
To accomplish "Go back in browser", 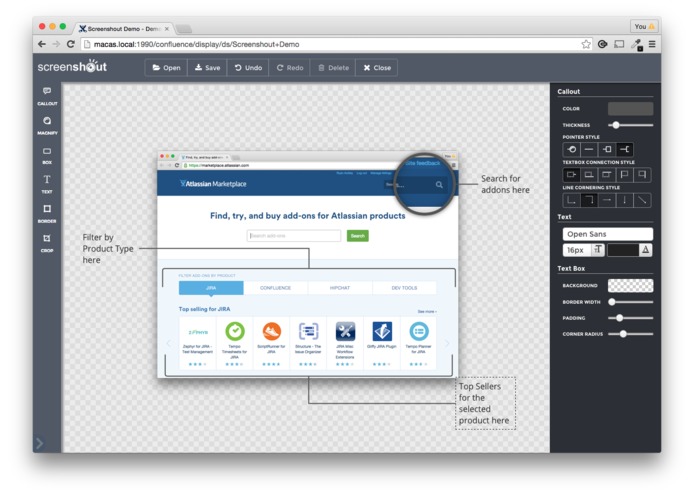I will click(42, 44).
